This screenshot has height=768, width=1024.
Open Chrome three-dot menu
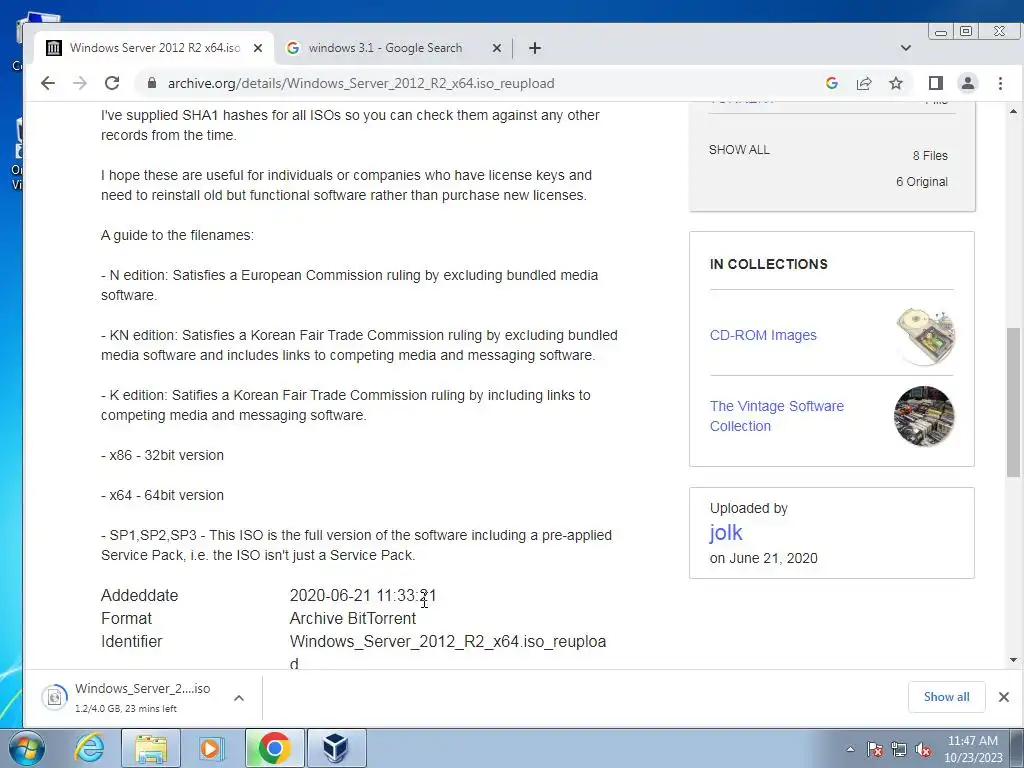pyautogui.click(x=1000, y=83)
